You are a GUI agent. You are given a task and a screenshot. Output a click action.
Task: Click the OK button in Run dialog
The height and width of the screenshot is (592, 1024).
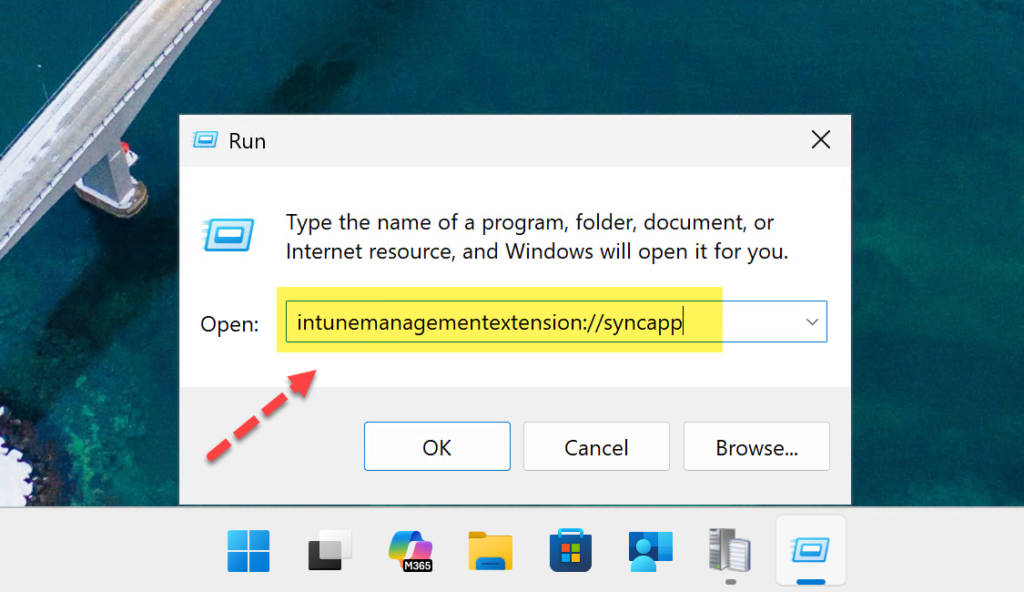437,446
